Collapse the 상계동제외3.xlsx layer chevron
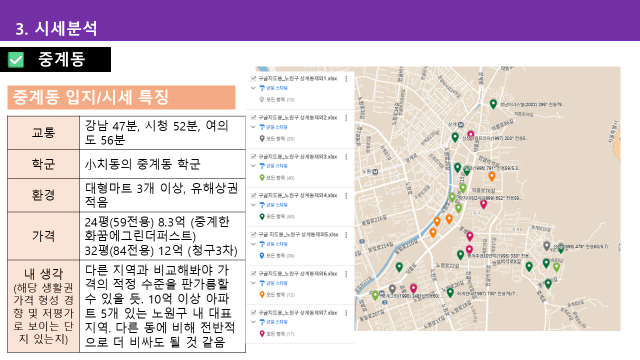This screenshot has height=360, width=640. (253, 166)
